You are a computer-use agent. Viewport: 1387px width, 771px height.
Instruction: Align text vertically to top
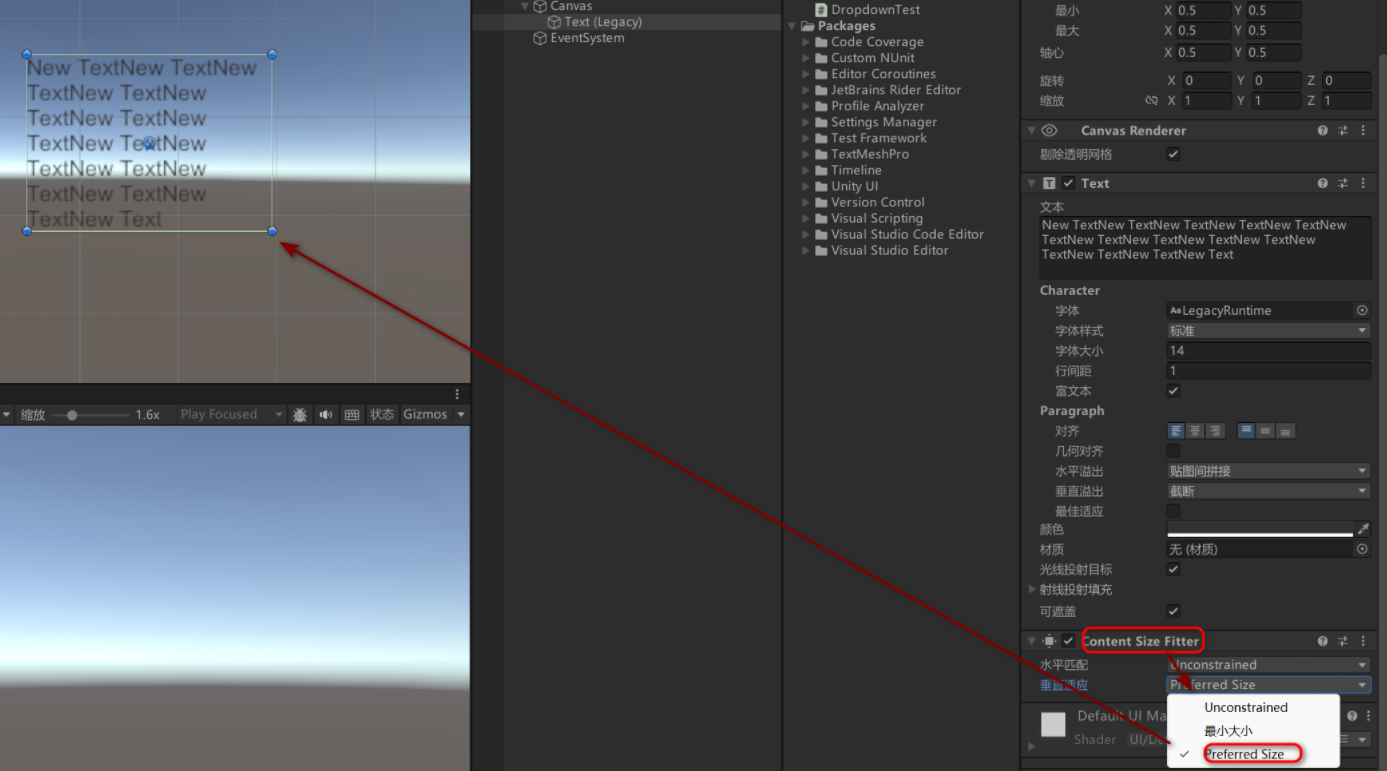(x=1246, y=431)
